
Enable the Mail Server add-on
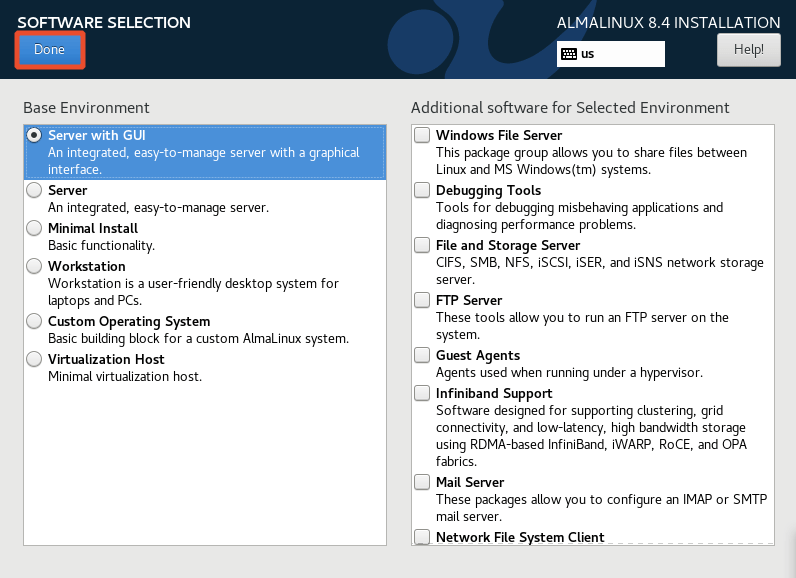pos(423,482)
